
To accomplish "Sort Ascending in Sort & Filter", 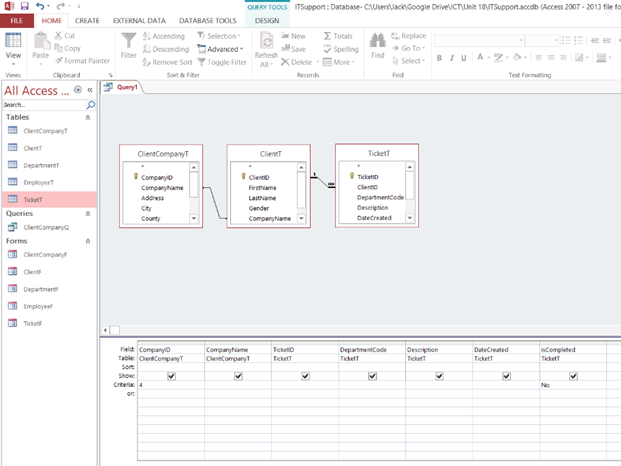I will (x=164, y=36).
